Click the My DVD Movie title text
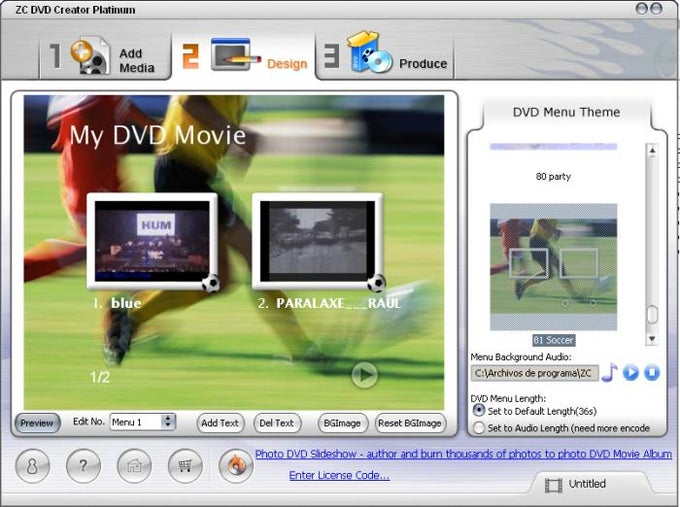The height and width of the screenshot is (507, 680). click(x=158, y=135)
